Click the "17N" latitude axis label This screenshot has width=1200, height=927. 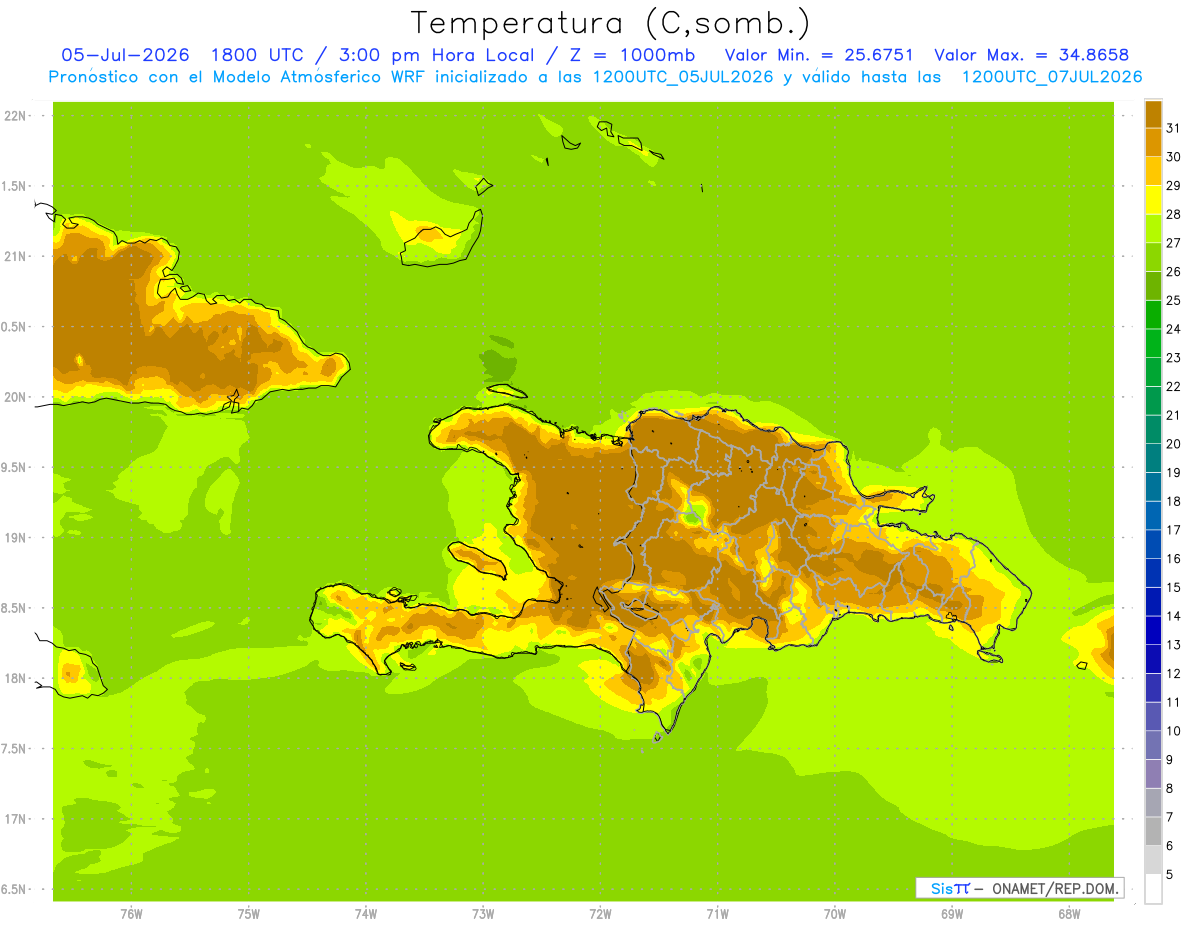(16, 819)
